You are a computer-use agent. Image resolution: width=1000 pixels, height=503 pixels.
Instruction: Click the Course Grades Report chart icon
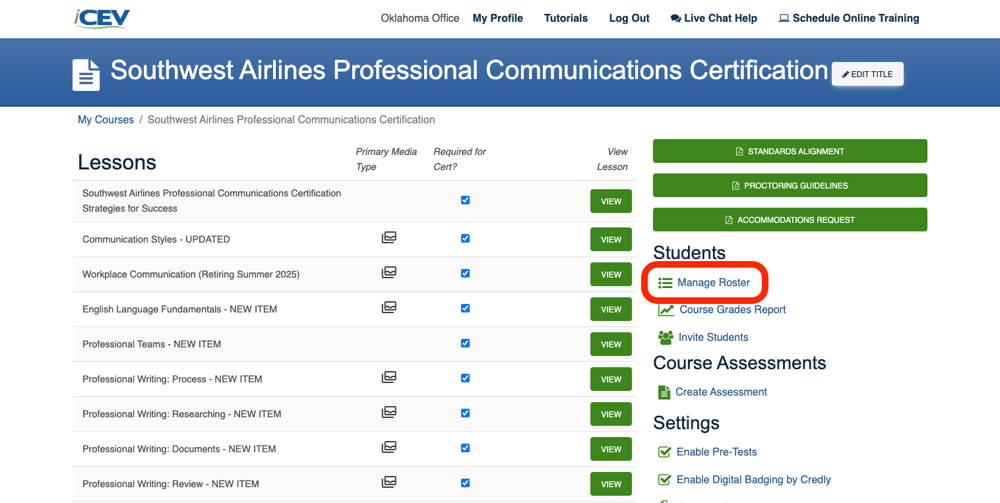(x=666, y=310)
